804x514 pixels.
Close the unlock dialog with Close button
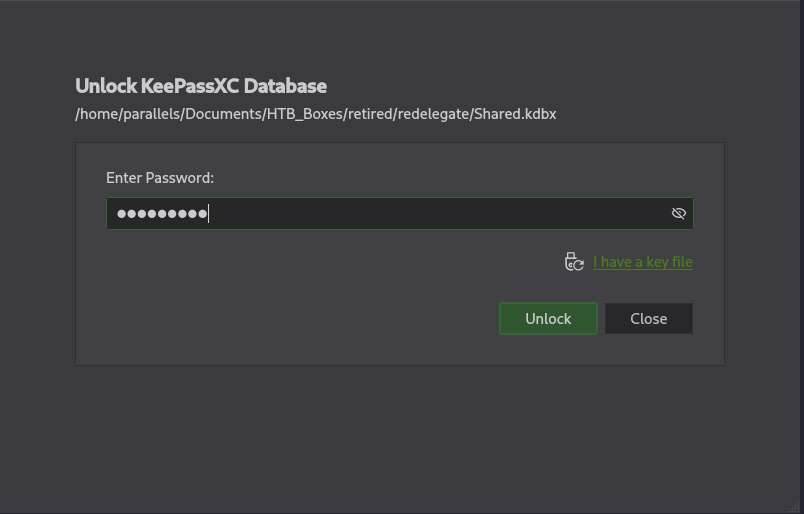click(x=649, y=319)
